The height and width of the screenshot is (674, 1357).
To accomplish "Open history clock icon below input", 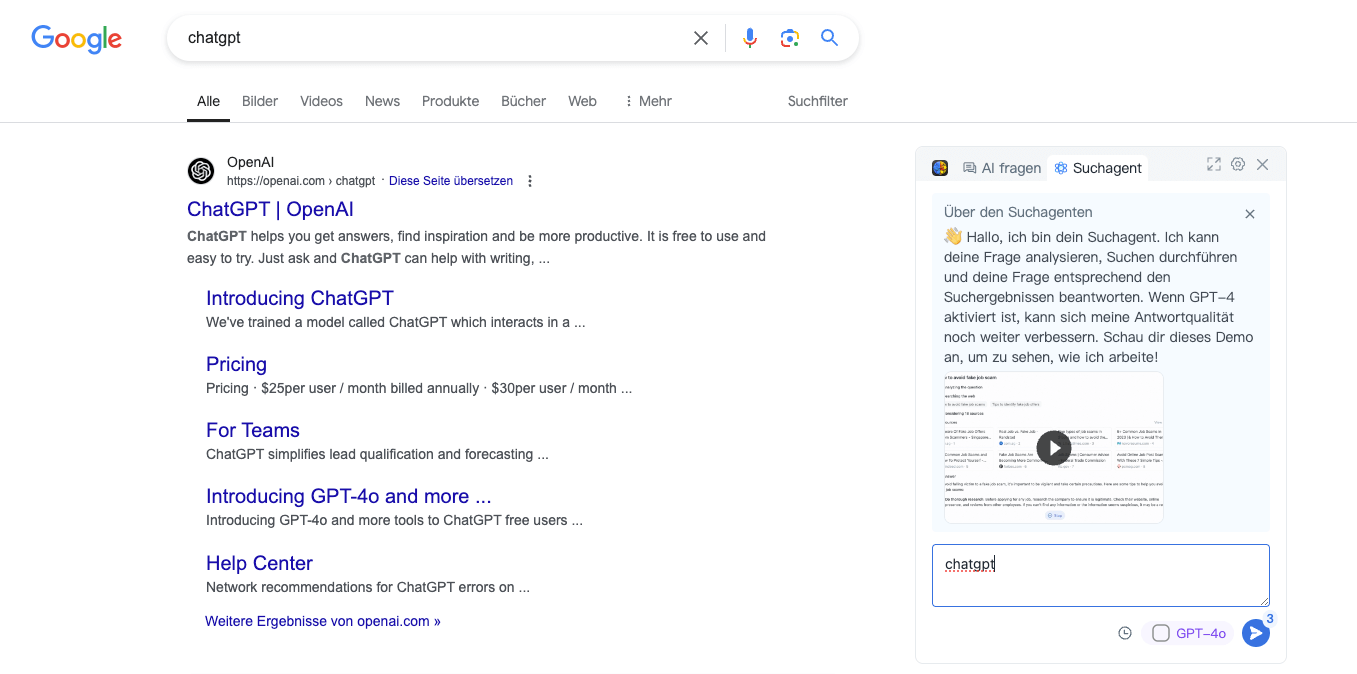I will [1125, 633].
